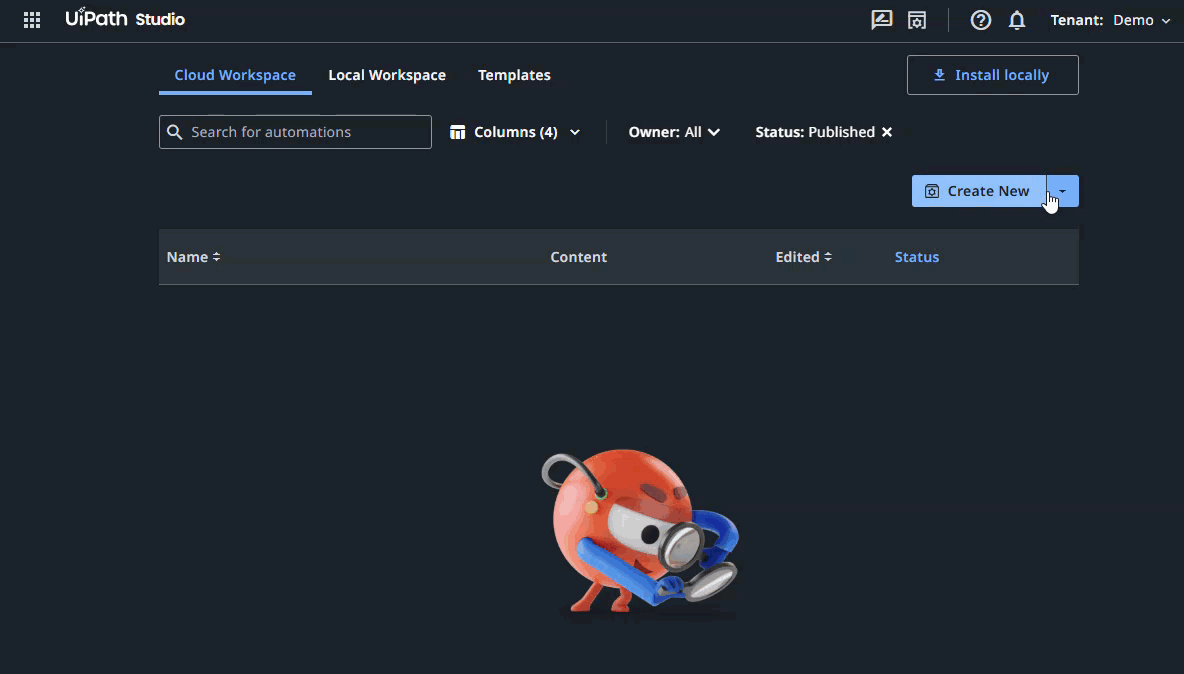Click the Status column header
Image resolution: width=1184 pixels, height=674 pixels.
coord(917,257)
